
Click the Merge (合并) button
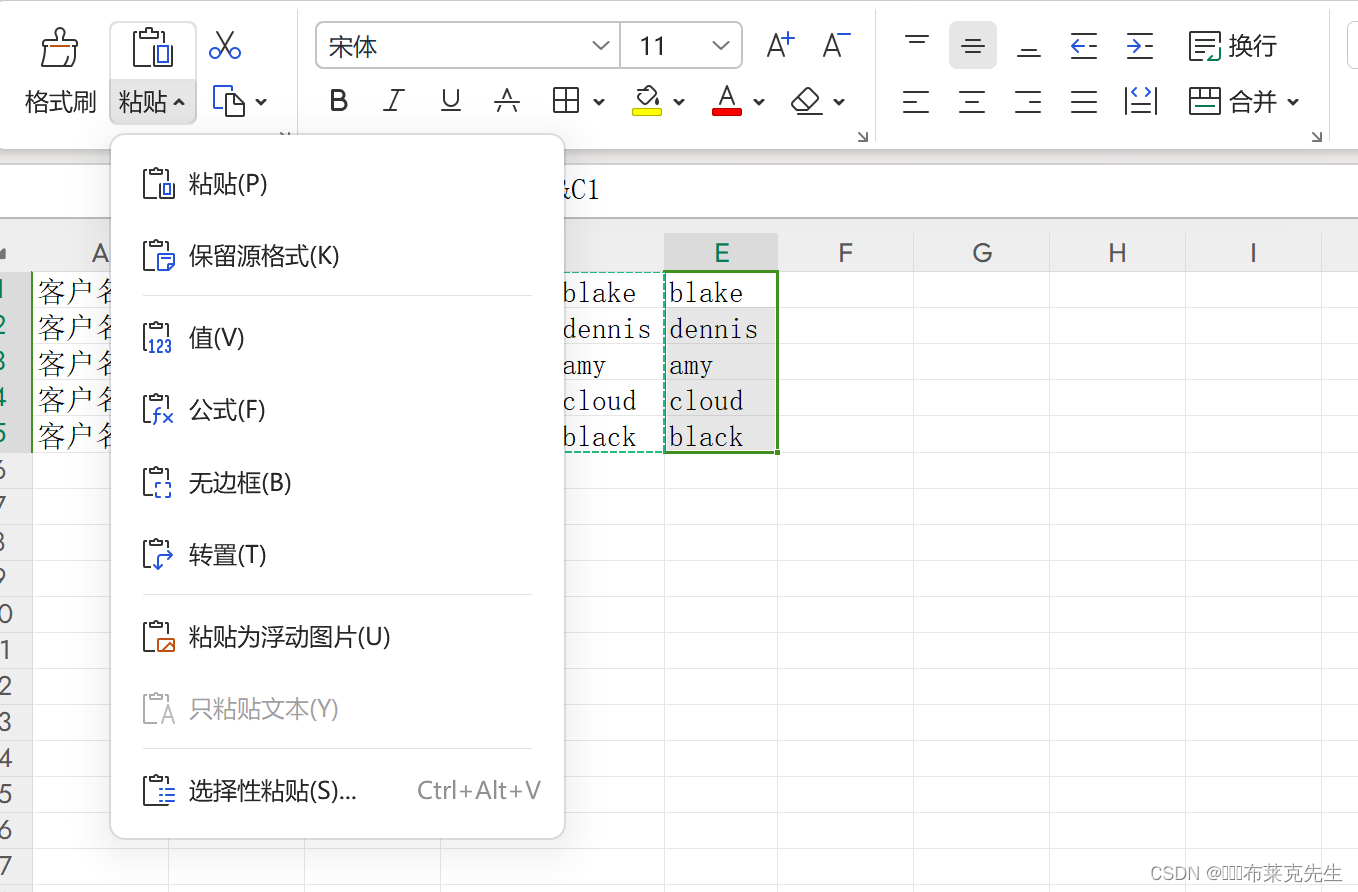point(1233,101)
